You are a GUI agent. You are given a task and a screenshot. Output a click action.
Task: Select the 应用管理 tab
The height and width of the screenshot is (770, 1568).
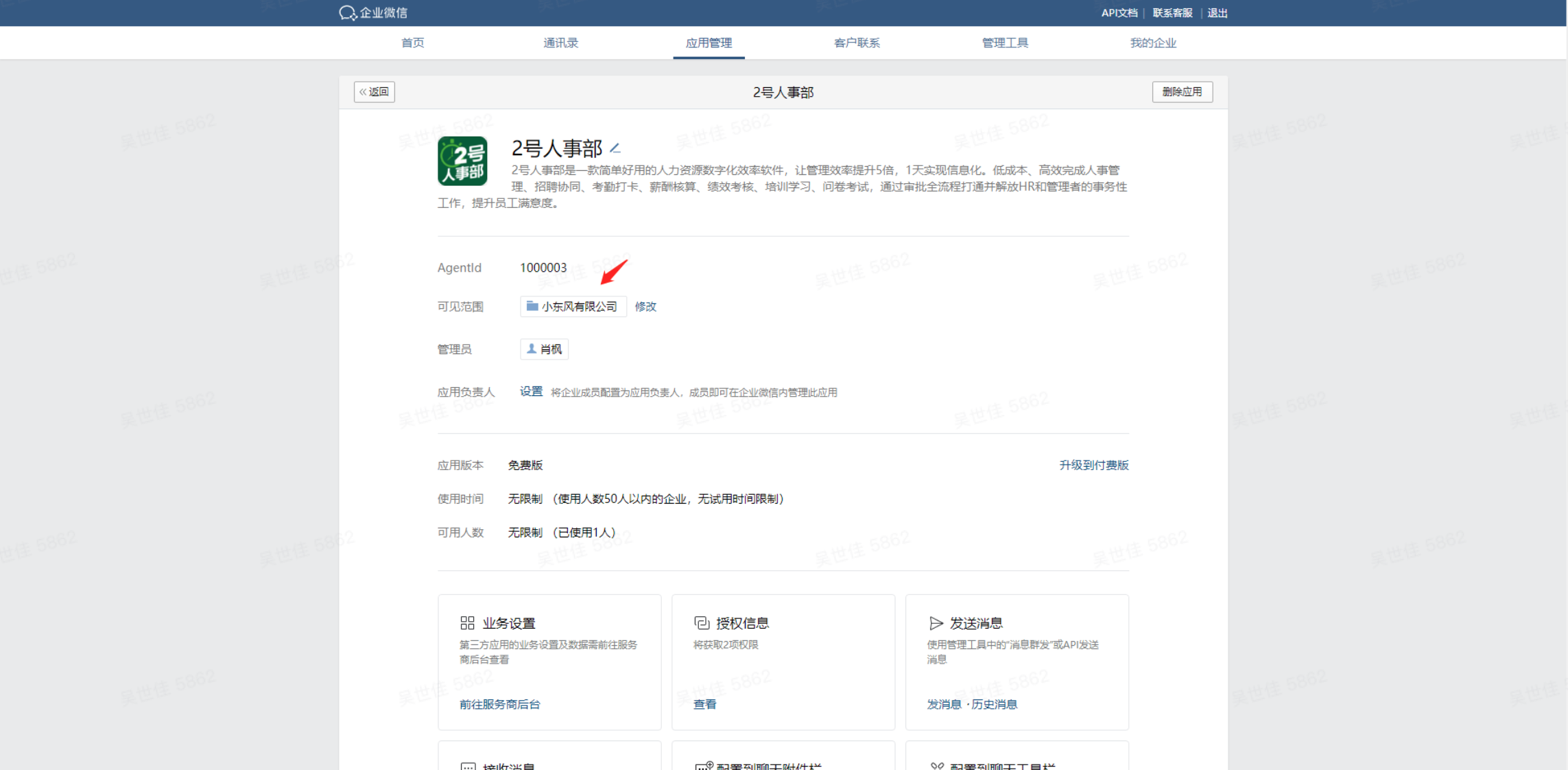point(709,43)
